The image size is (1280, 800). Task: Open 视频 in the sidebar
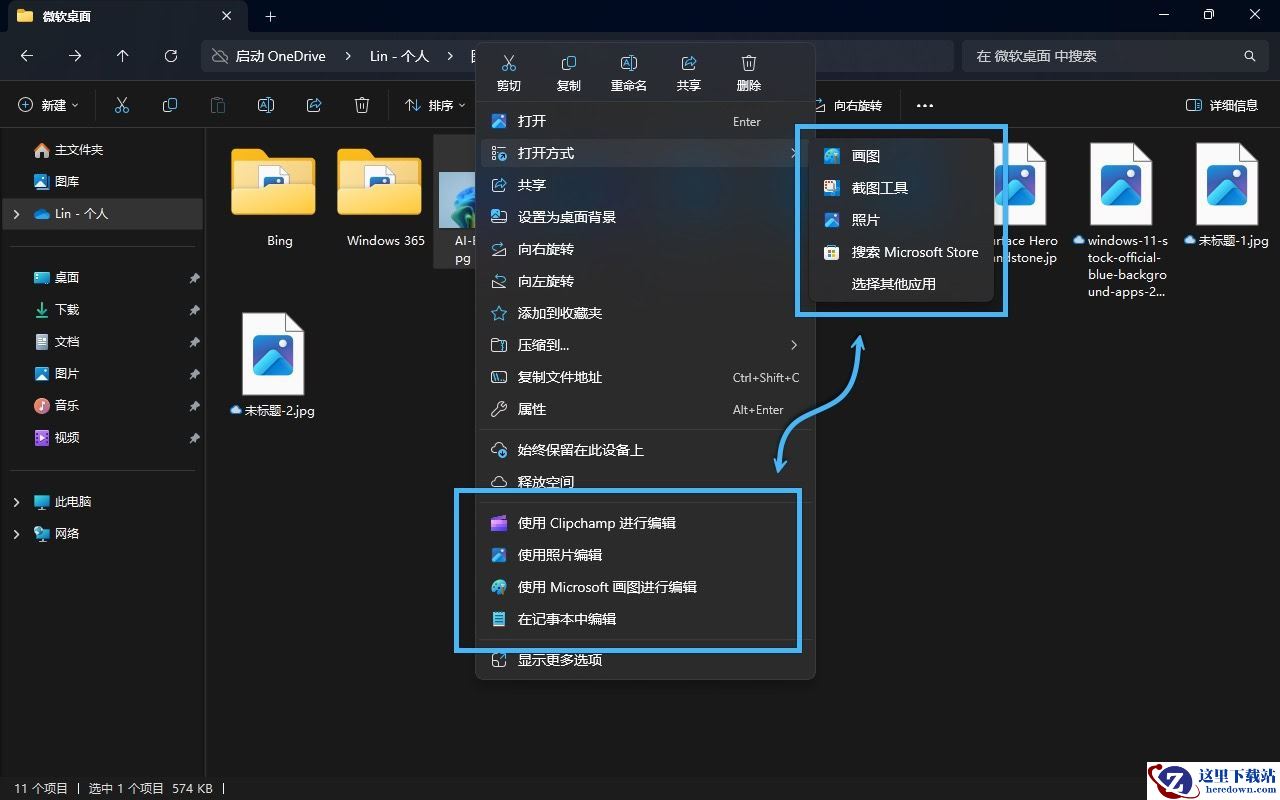click(x=67, y=438)
